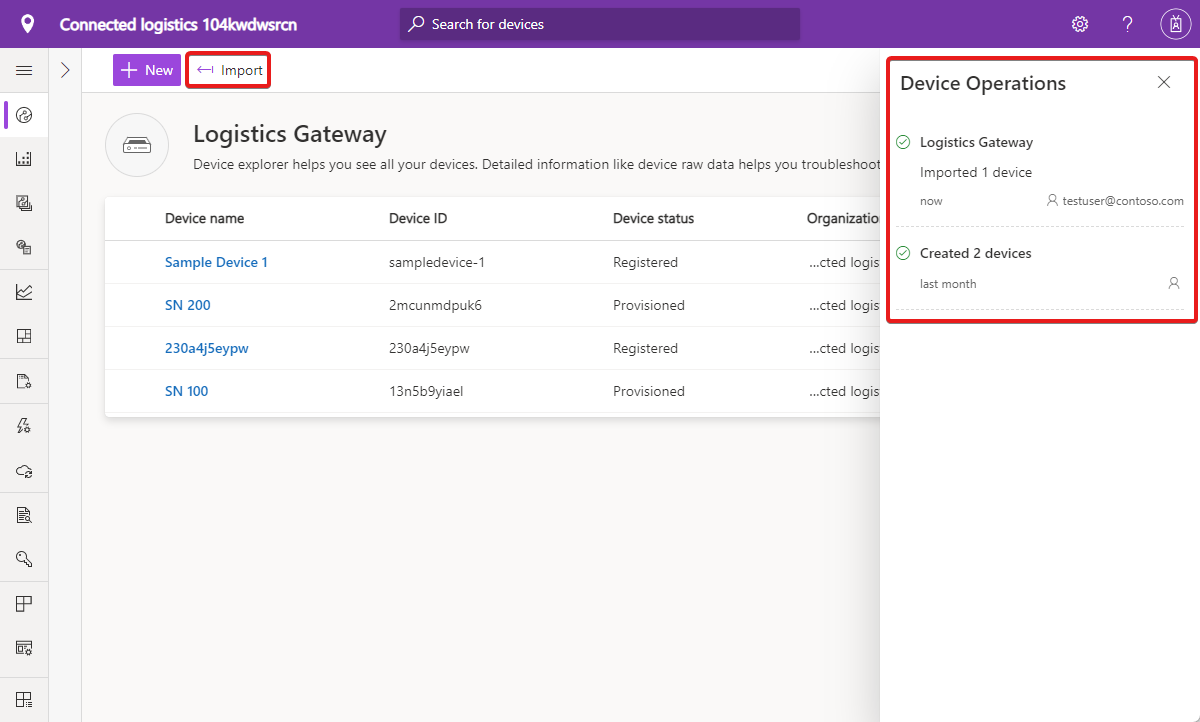Screen dimensions: 1200x722
Task: Open Application settings layout icon
Action: click(x=24, y=604)
